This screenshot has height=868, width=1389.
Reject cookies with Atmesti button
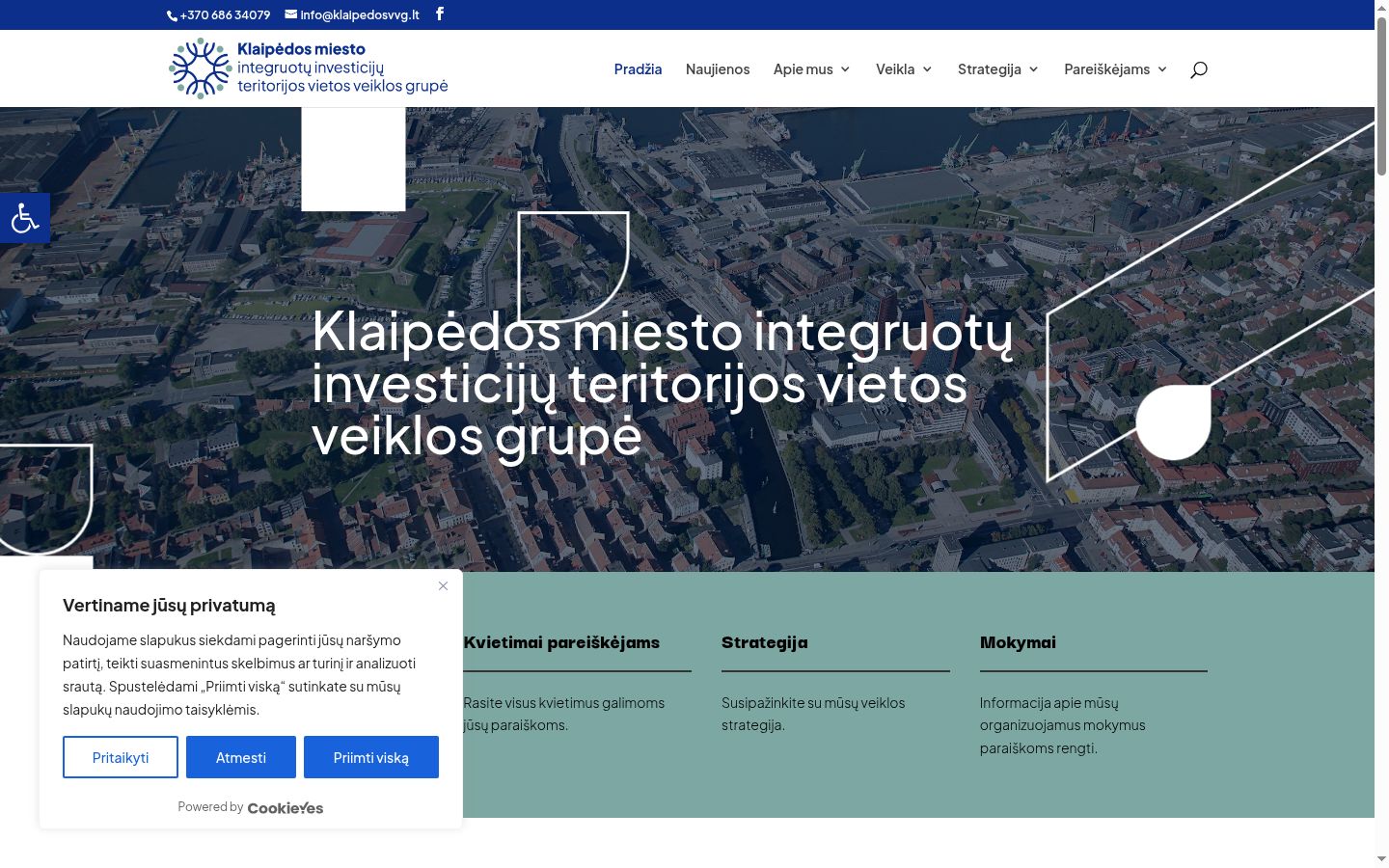coord(241,757)
